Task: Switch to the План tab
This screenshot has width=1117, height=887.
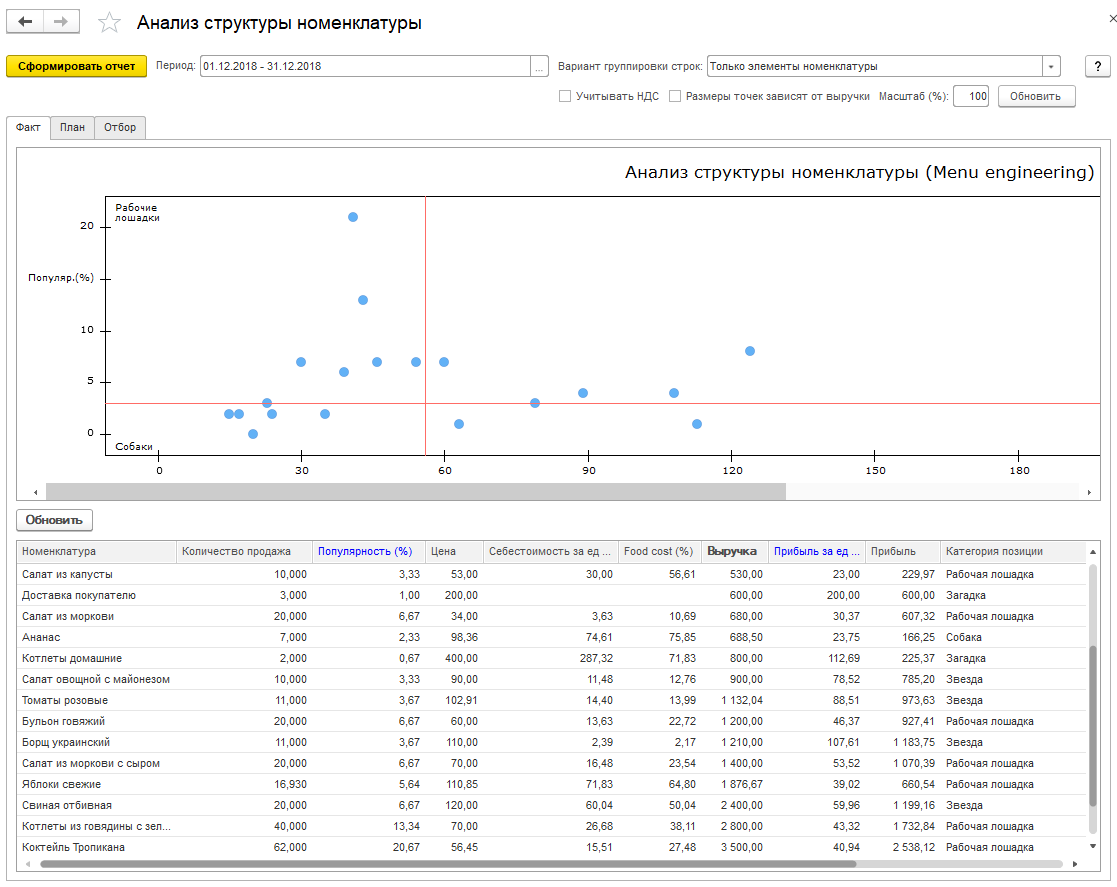Action: 72,128
